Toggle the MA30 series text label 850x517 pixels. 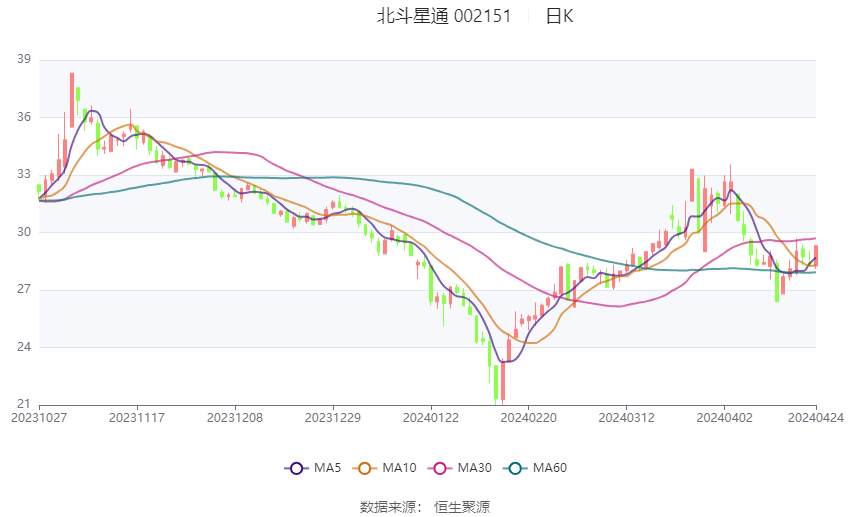tap(472, 467)
